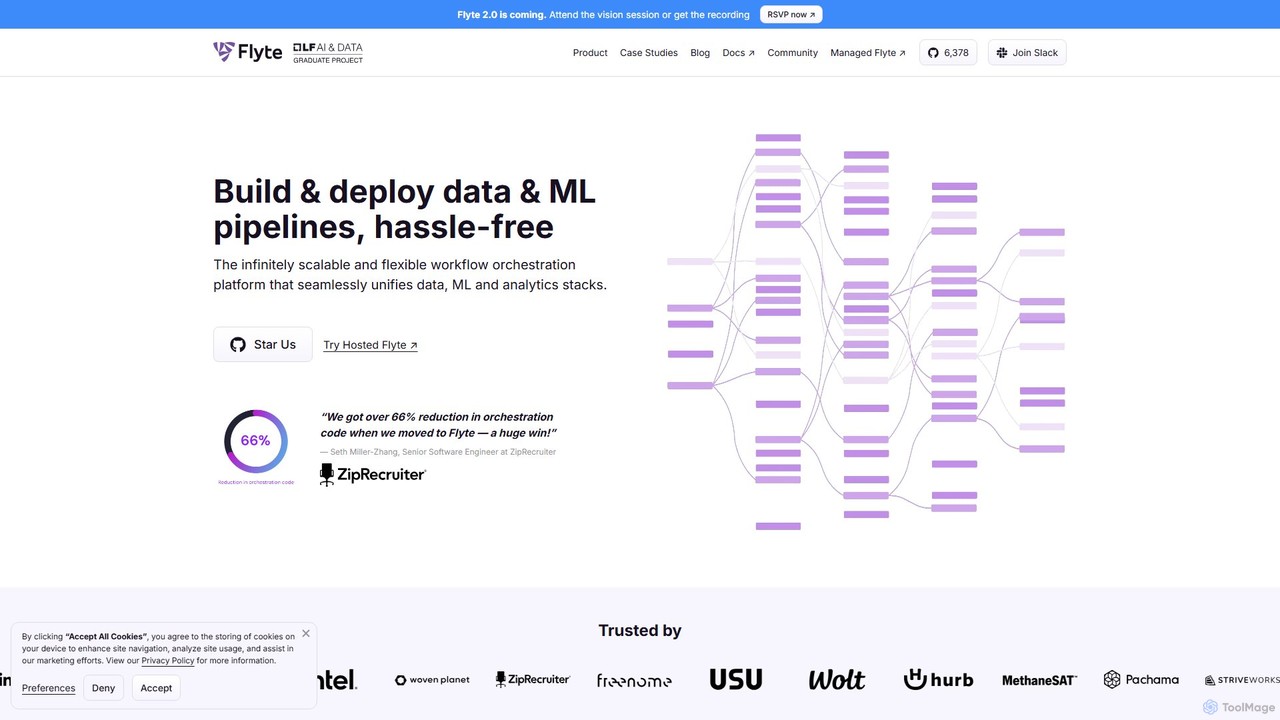1280x720 pixels.
Task: Click the ZipRecruiter logo in the Trusted by row
Action: tap(533, 679)
